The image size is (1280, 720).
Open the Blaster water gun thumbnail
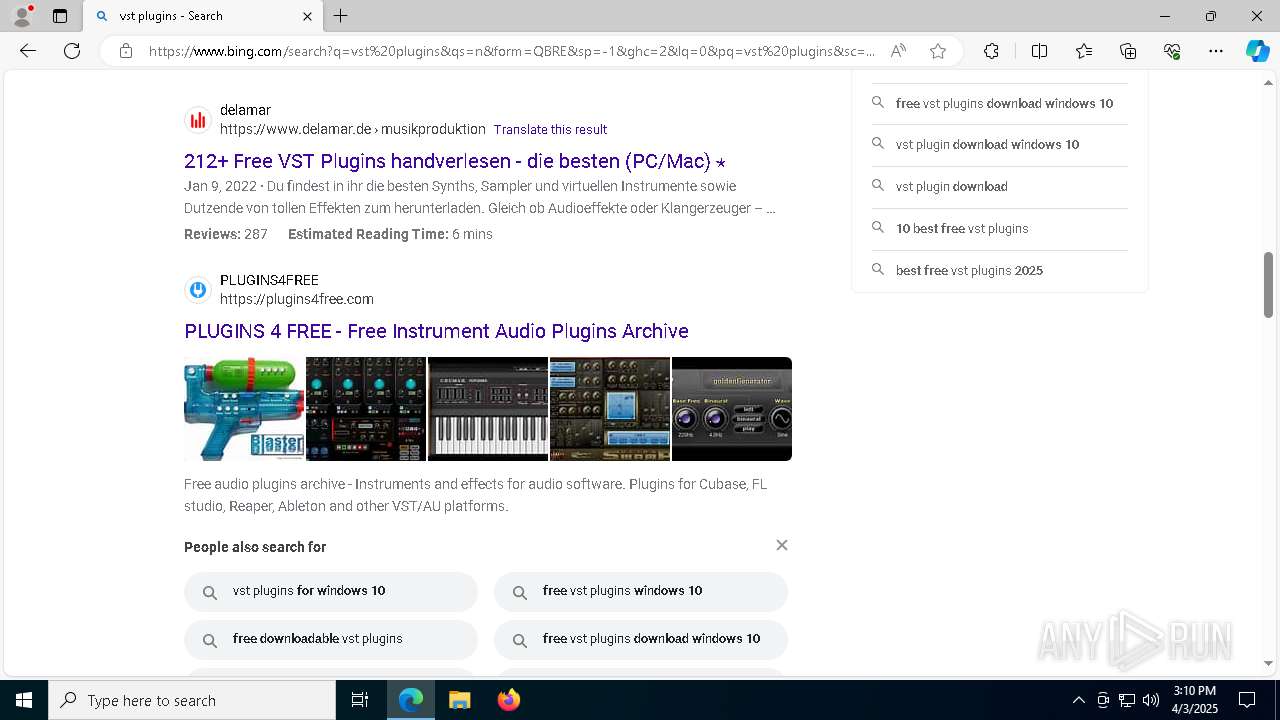coord(244,409)
